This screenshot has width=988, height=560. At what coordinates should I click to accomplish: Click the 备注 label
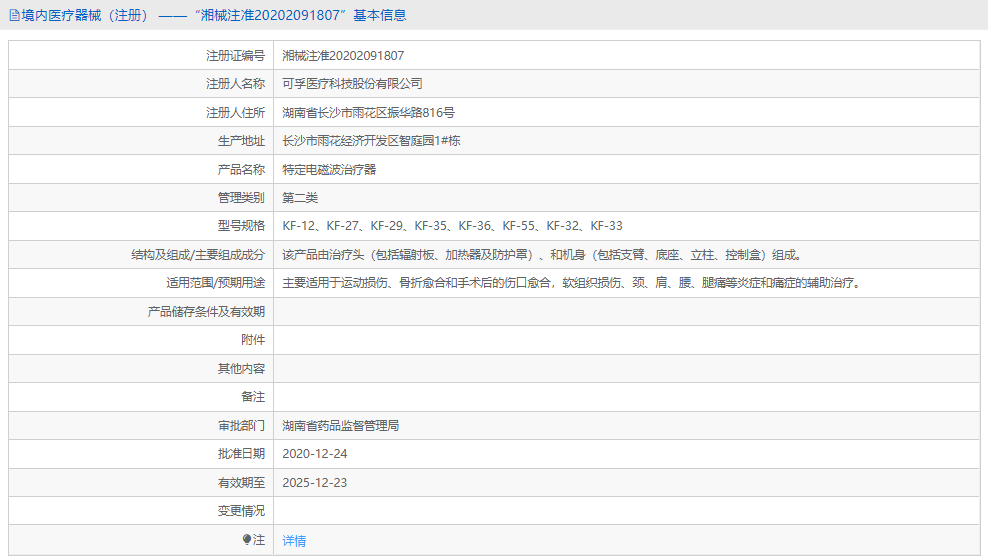pyautogui.click(x=253, y=397)
